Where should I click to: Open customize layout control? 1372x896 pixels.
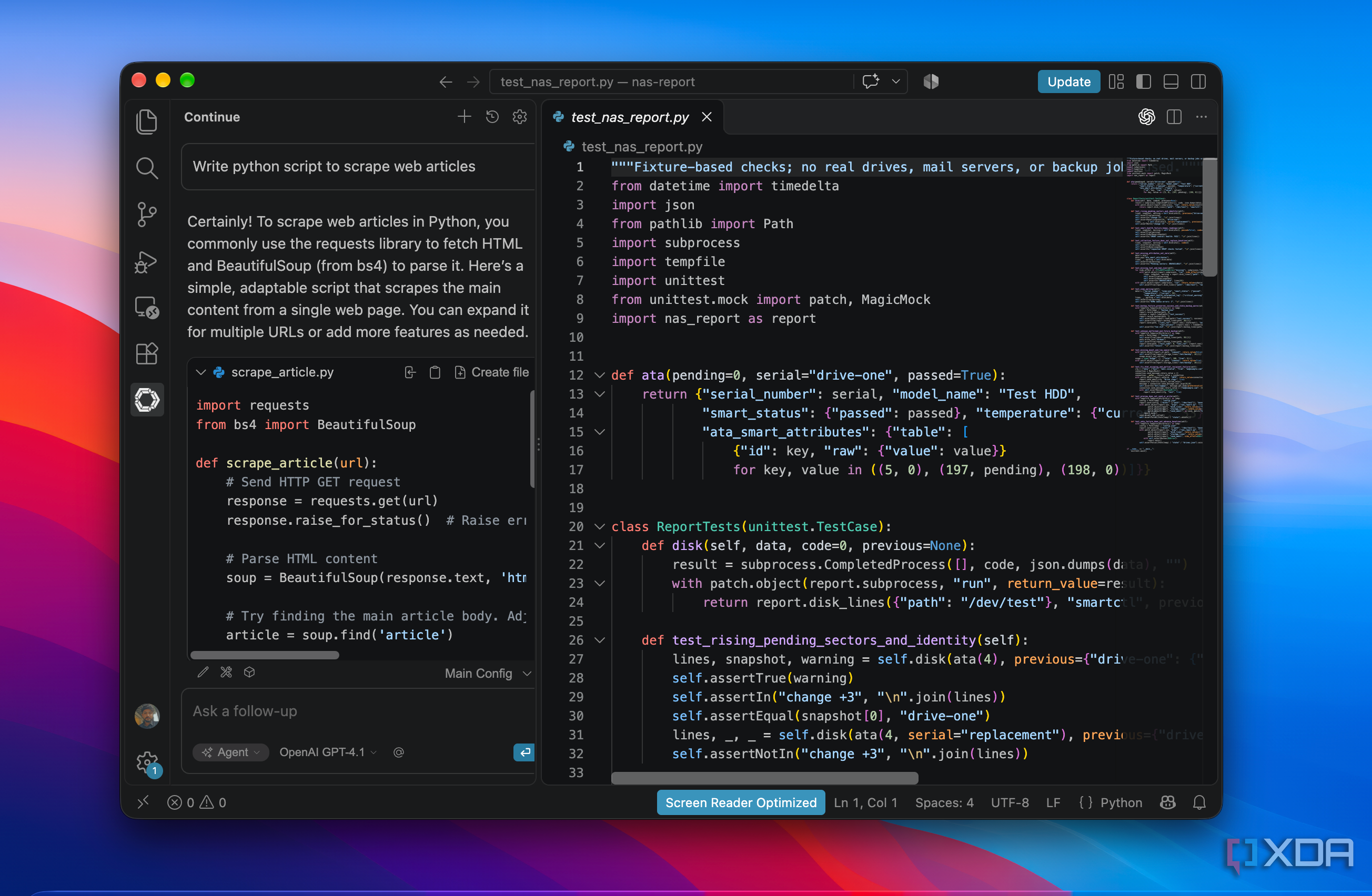[x=1117, y=82]
